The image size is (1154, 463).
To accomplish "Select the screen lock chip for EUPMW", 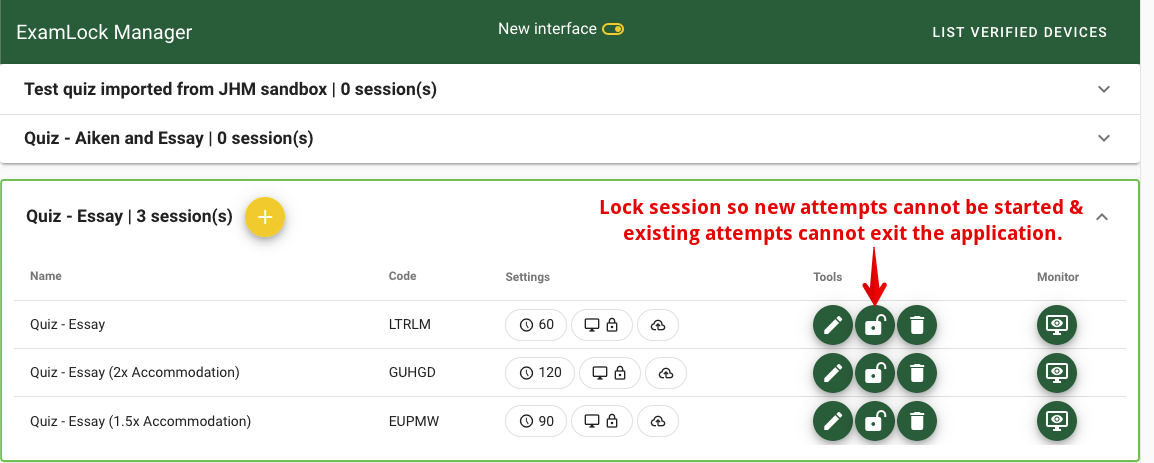I will 602,421.
